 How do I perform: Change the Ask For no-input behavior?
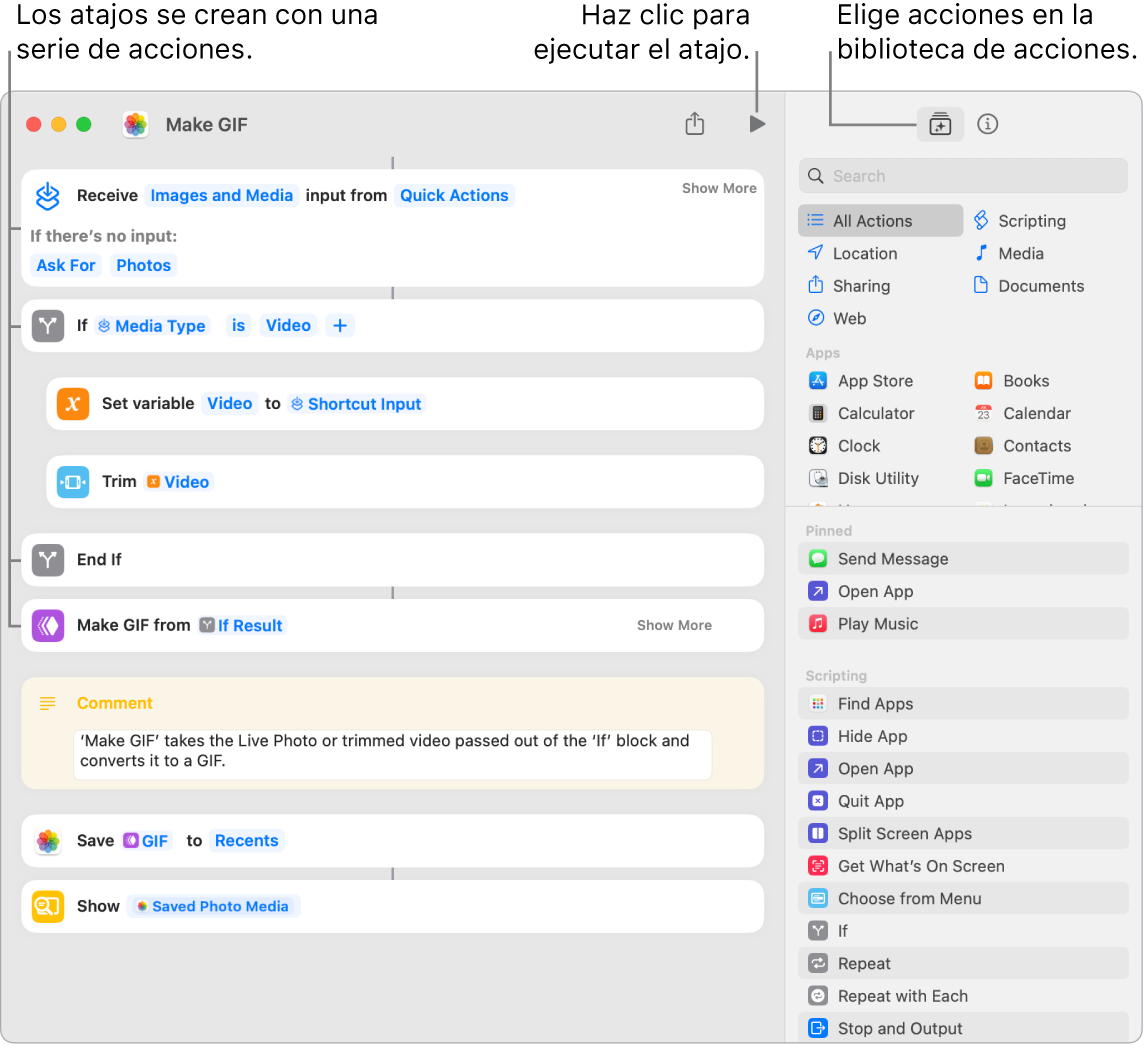(66, 266)
